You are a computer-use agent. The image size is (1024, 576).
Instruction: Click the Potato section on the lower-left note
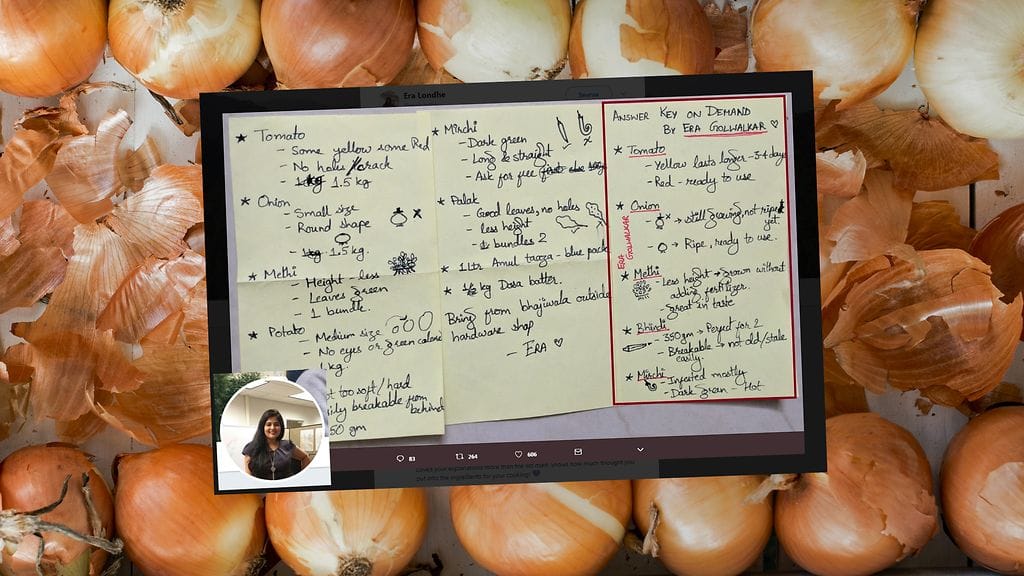click(x=340, y=340)
